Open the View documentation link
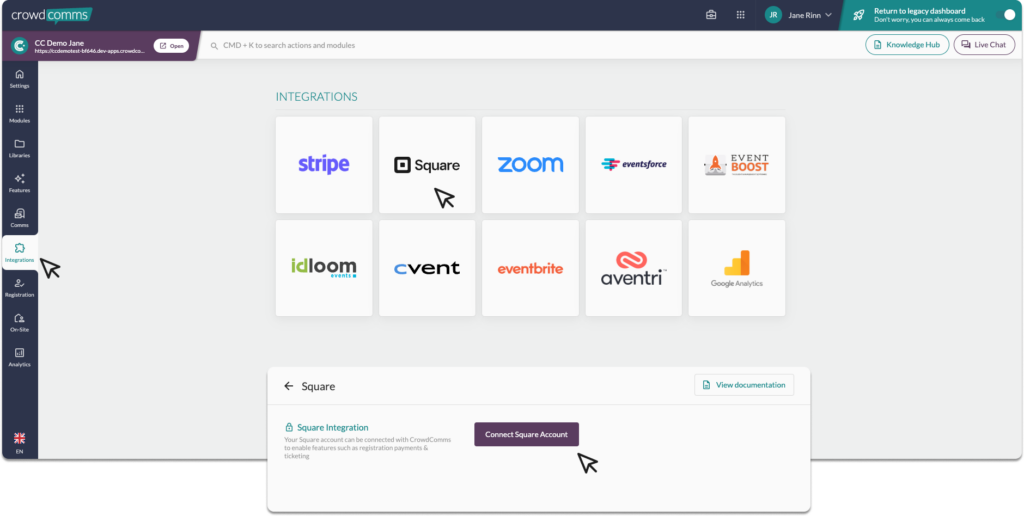This screenshot has height=516, width=1024. 744,385
